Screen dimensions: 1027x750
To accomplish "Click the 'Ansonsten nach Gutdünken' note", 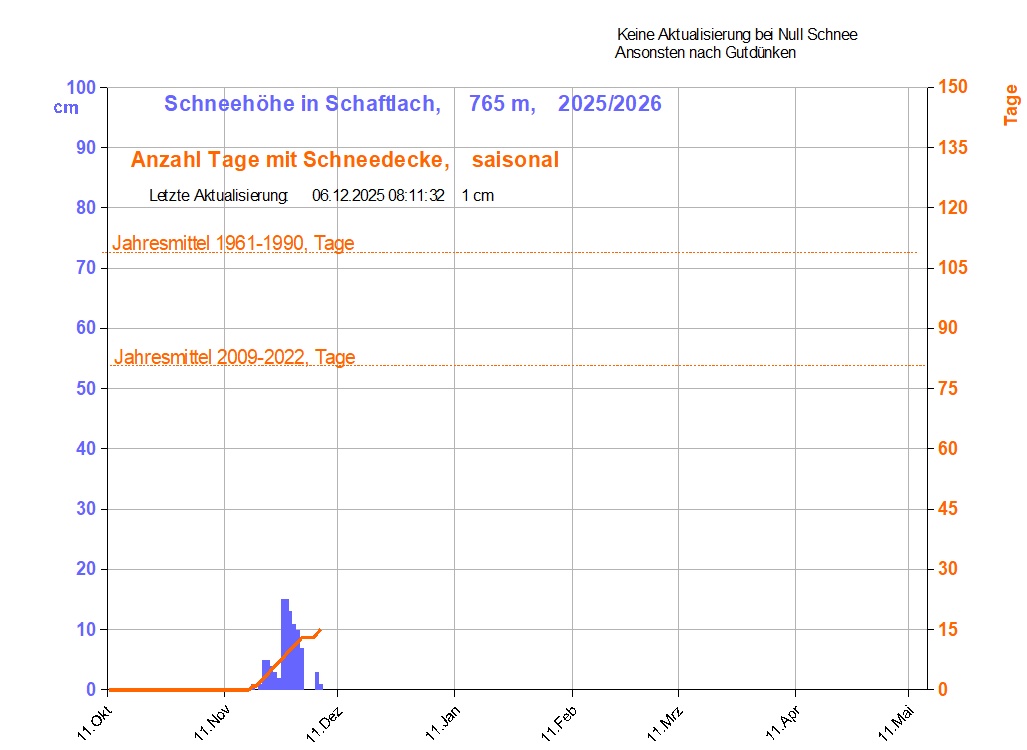I will click(705, 53).
